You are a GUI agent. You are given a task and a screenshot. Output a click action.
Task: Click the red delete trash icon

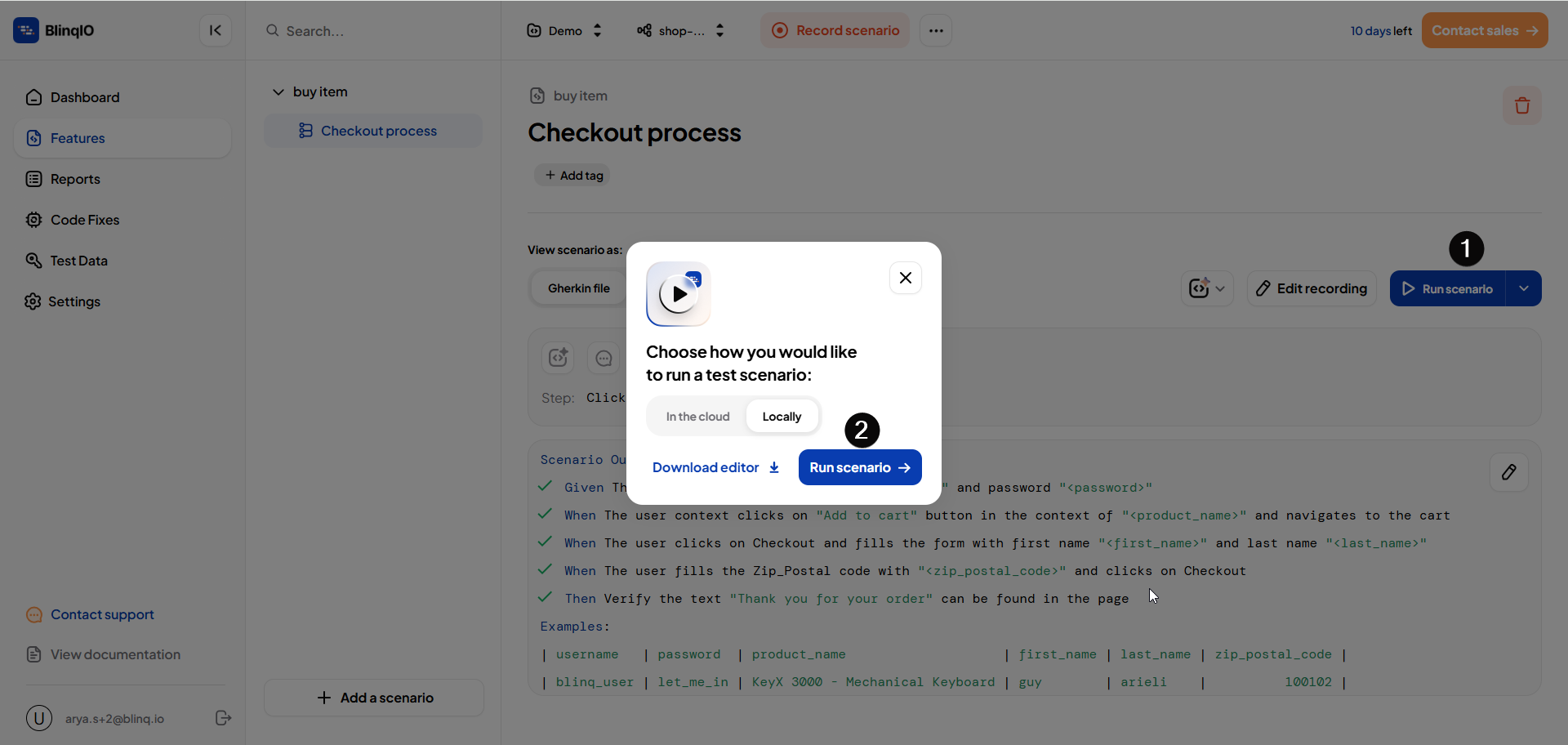[1521, 105]
